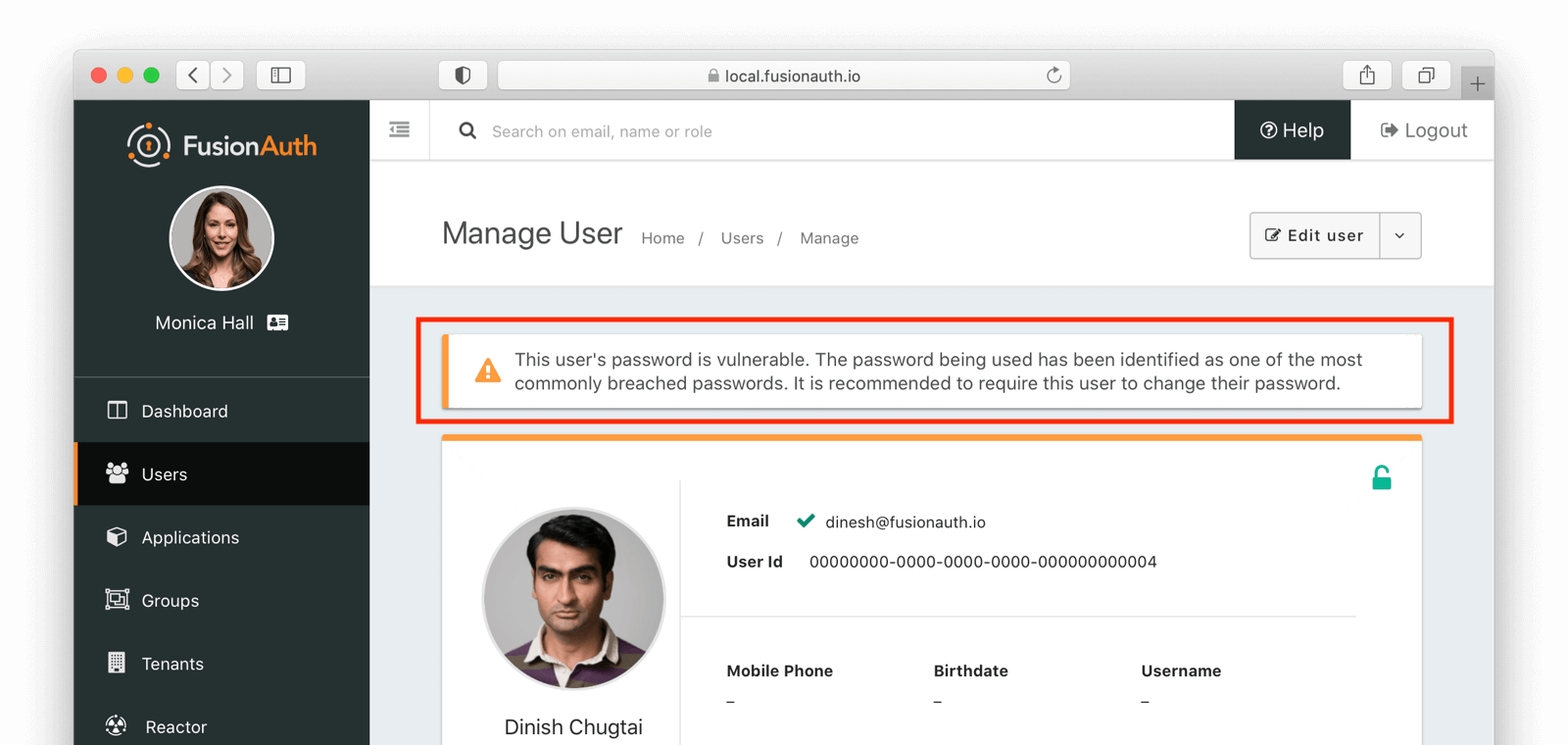The image size is (1568, 745).
Task: Click Monica Hall's avatar picture
Action: click(221, 238)
